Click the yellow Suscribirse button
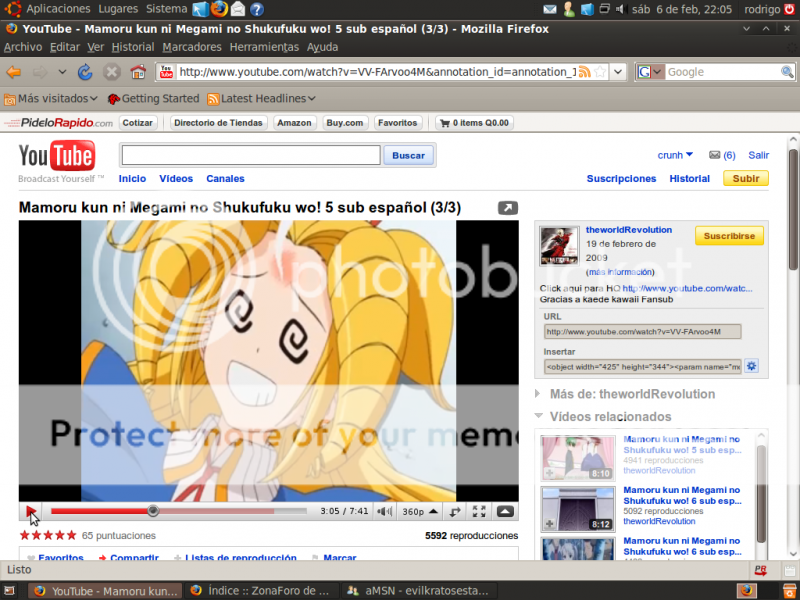 click(x=729, y=236)
